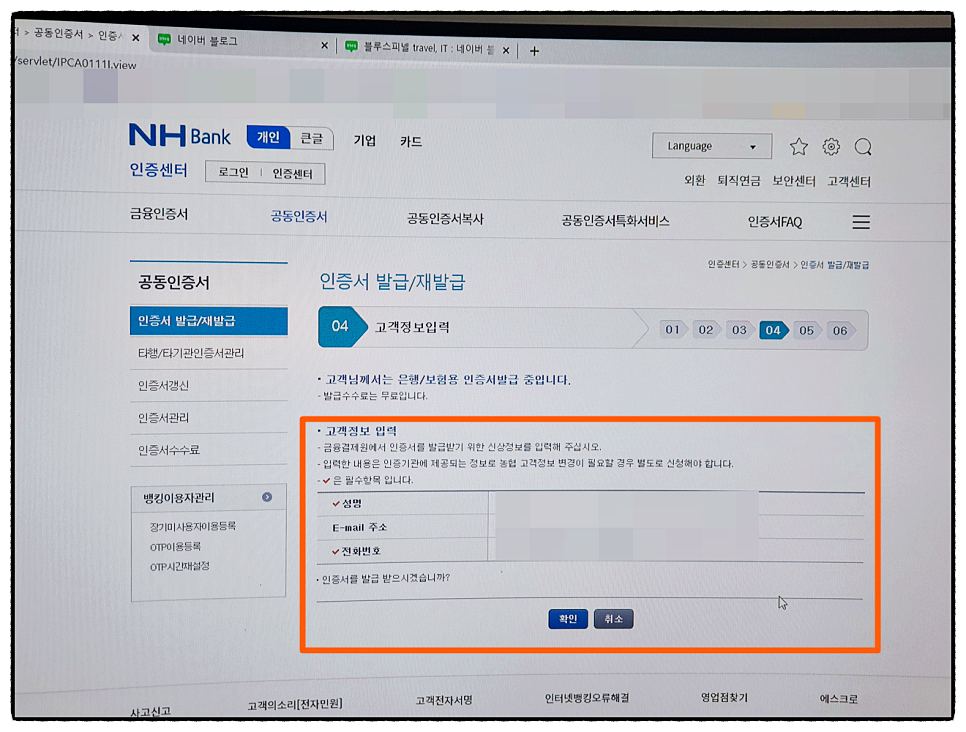Click step 02 indicator
The height and width of the screenshot is (732, 966).
click(706, 330)
